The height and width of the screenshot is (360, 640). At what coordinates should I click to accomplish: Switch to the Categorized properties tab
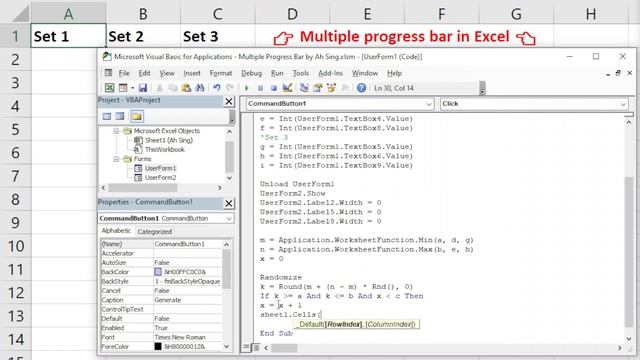pyautogui.click(x=155, y=231)
